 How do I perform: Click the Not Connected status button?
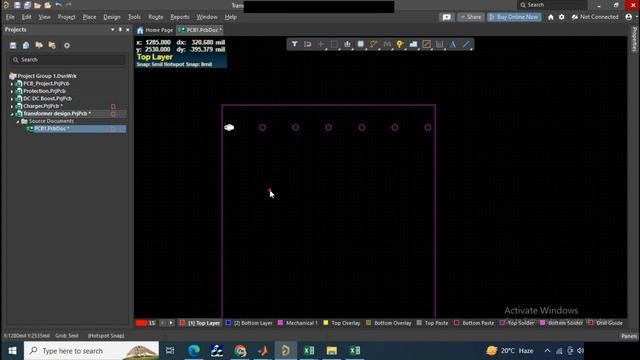point(595,17)
